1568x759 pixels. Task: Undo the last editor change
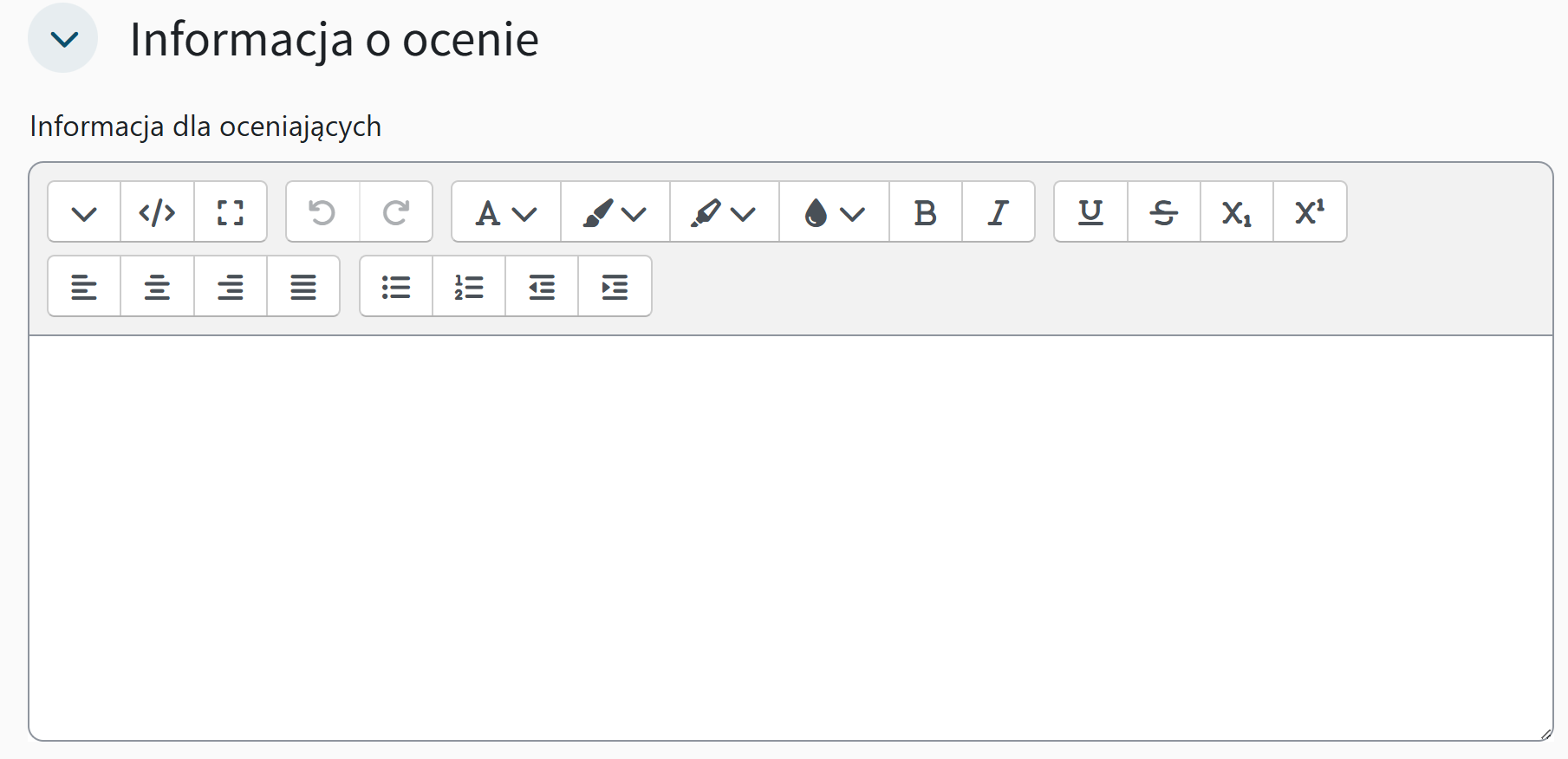322,211
